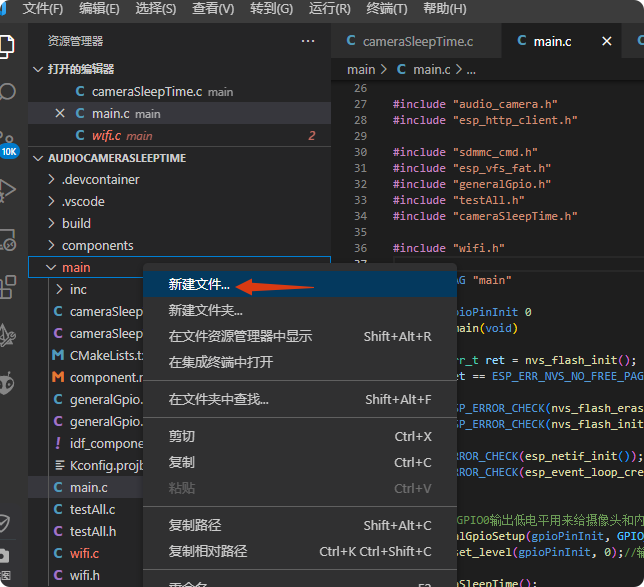This screenshot has height=587, width=644.
Task: Choose 复制路径 from context menu
Action: coord(300,525)
